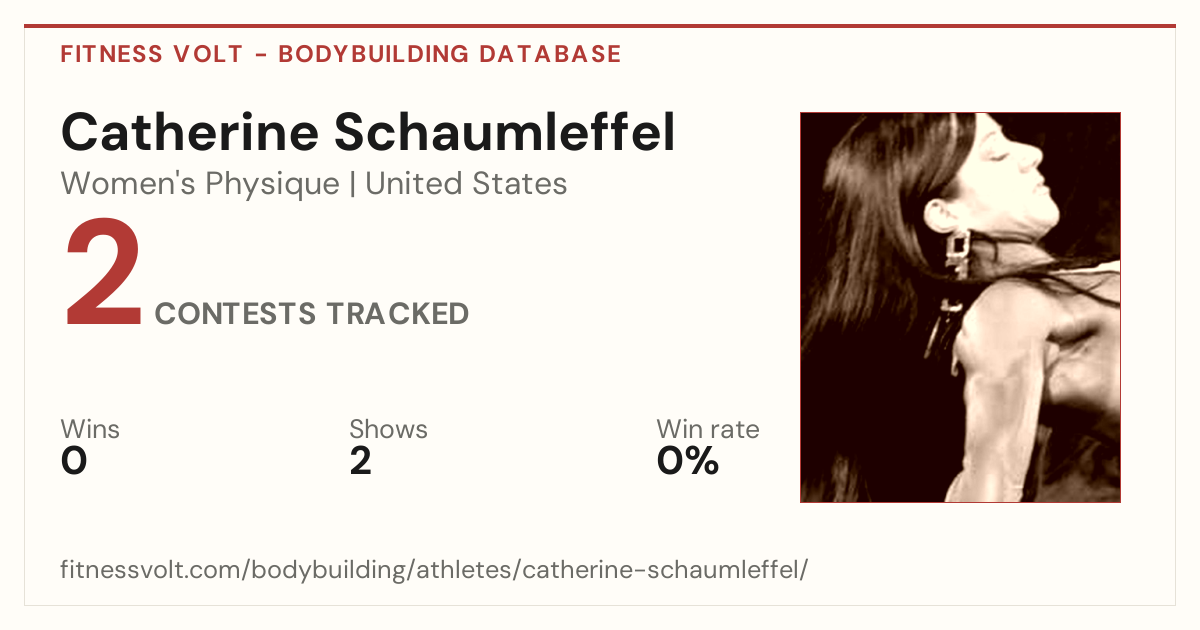Click the Shows label

[388, 430]
